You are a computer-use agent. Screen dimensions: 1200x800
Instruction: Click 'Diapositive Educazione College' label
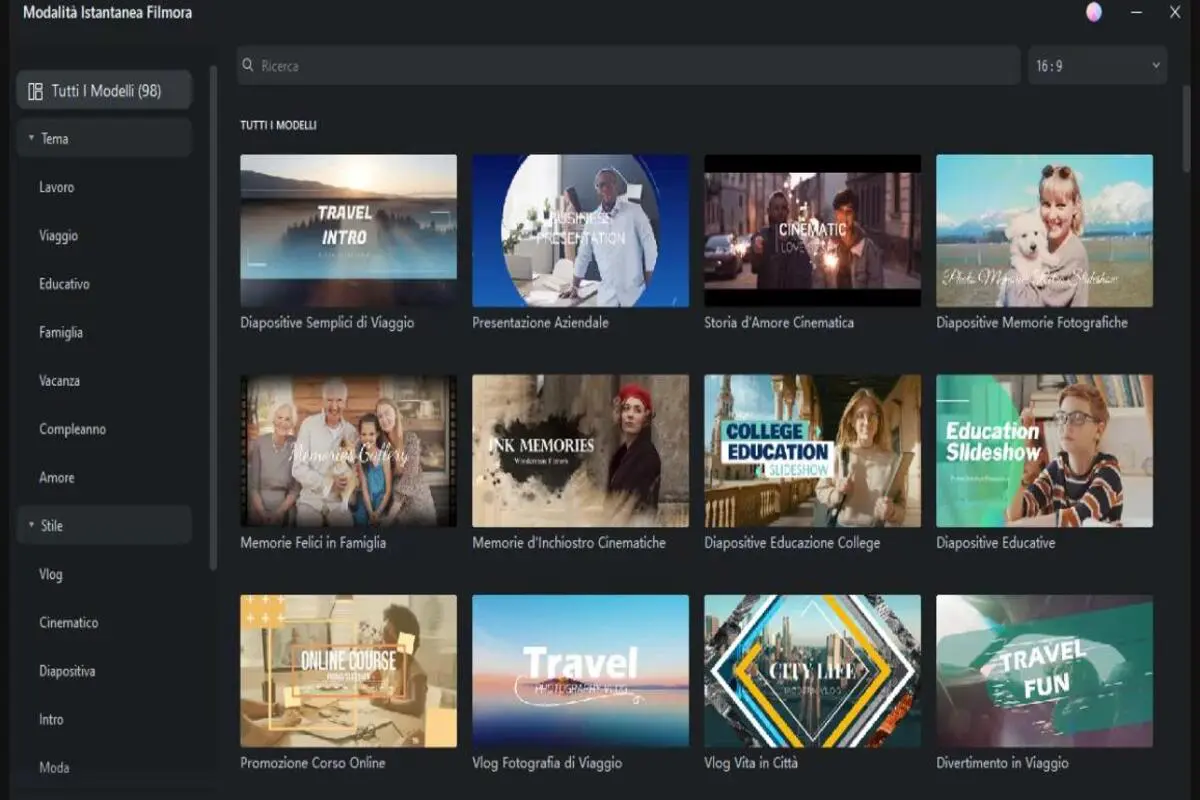[x=792, y=543]
